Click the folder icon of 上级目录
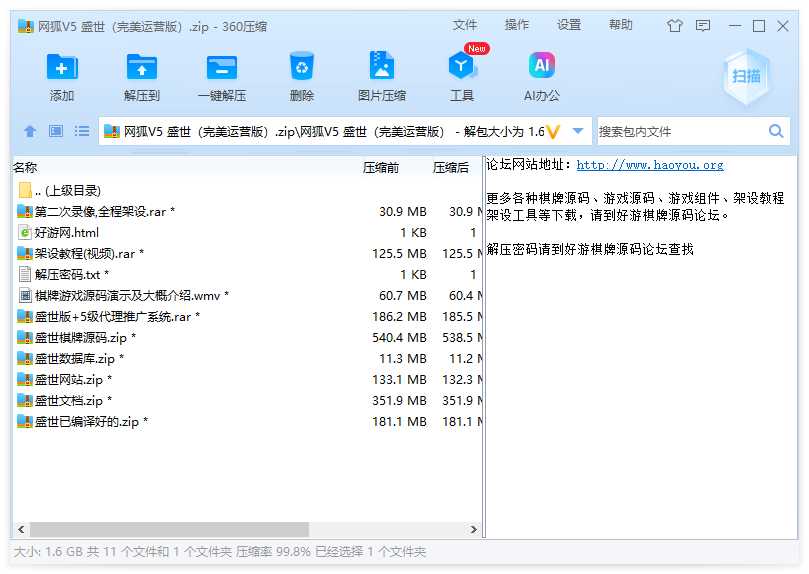This screenshot has width=809, height=574. tap(25, 190)
